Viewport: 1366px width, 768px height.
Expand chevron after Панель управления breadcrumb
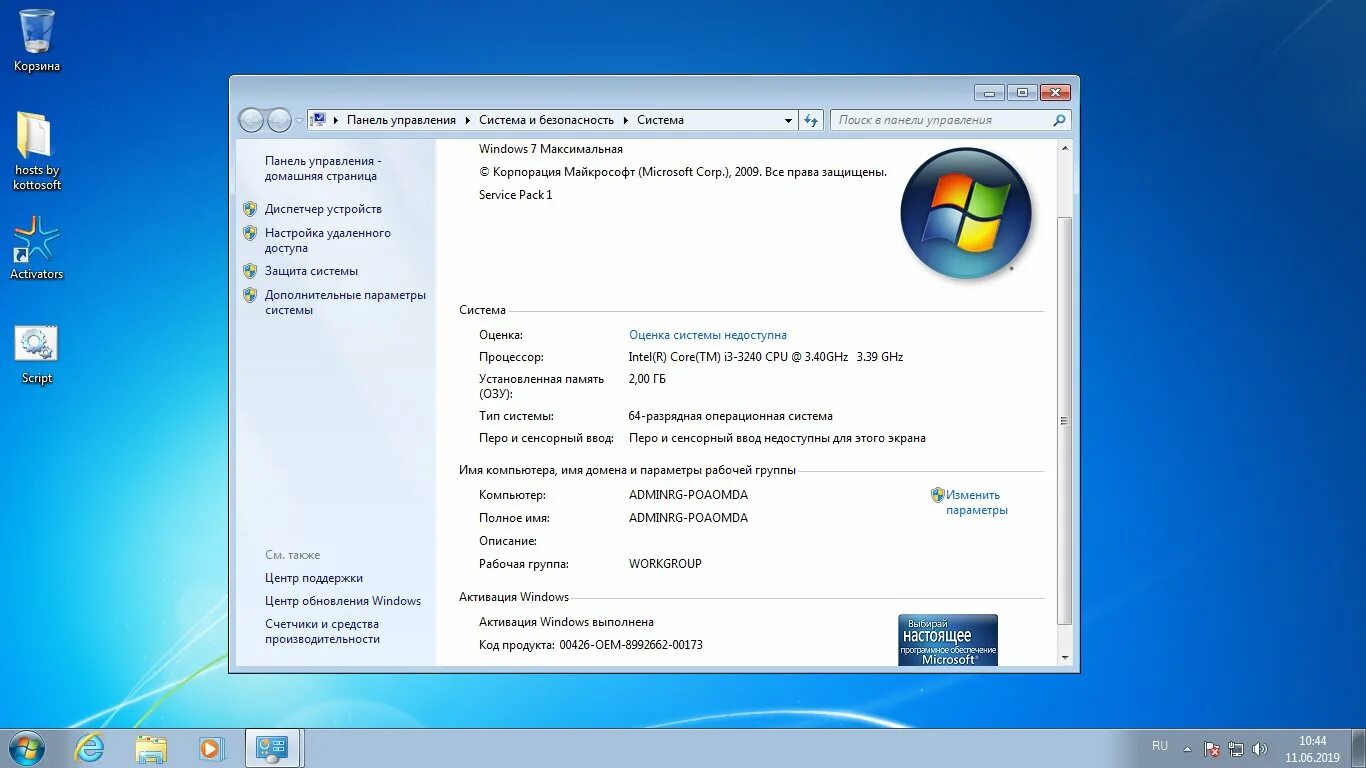467,120
